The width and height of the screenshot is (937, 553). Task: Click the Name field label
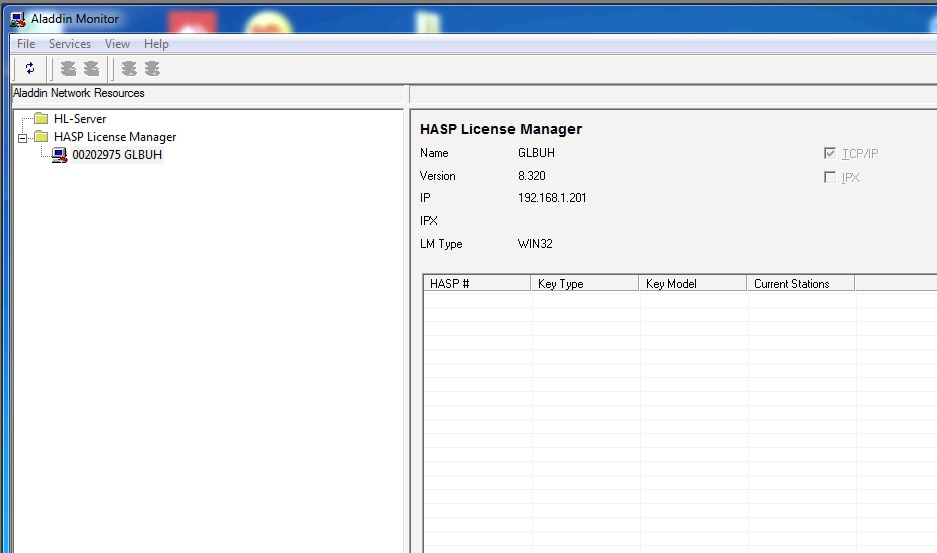pyautogui.click(x=434, y=153)
